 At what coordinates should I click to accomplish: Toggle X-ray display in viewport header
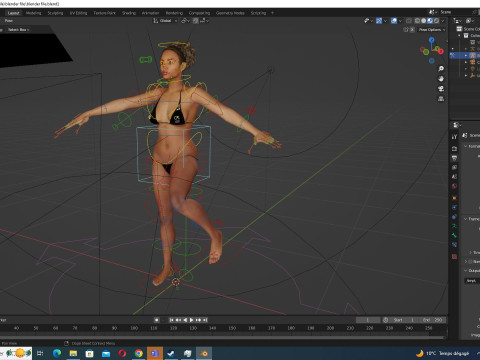tap(409, 21)
